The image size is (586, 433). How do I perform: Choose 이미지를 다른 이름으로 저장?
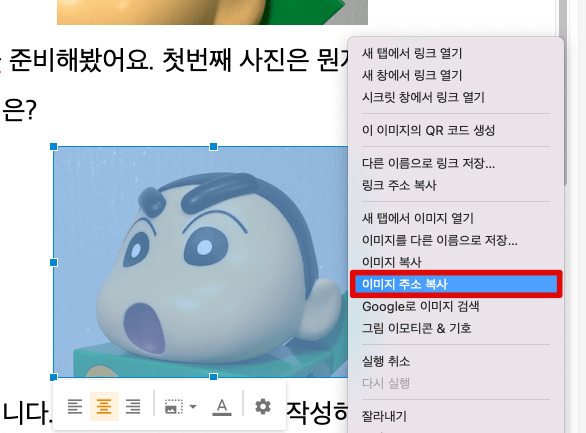coord(440,240)
